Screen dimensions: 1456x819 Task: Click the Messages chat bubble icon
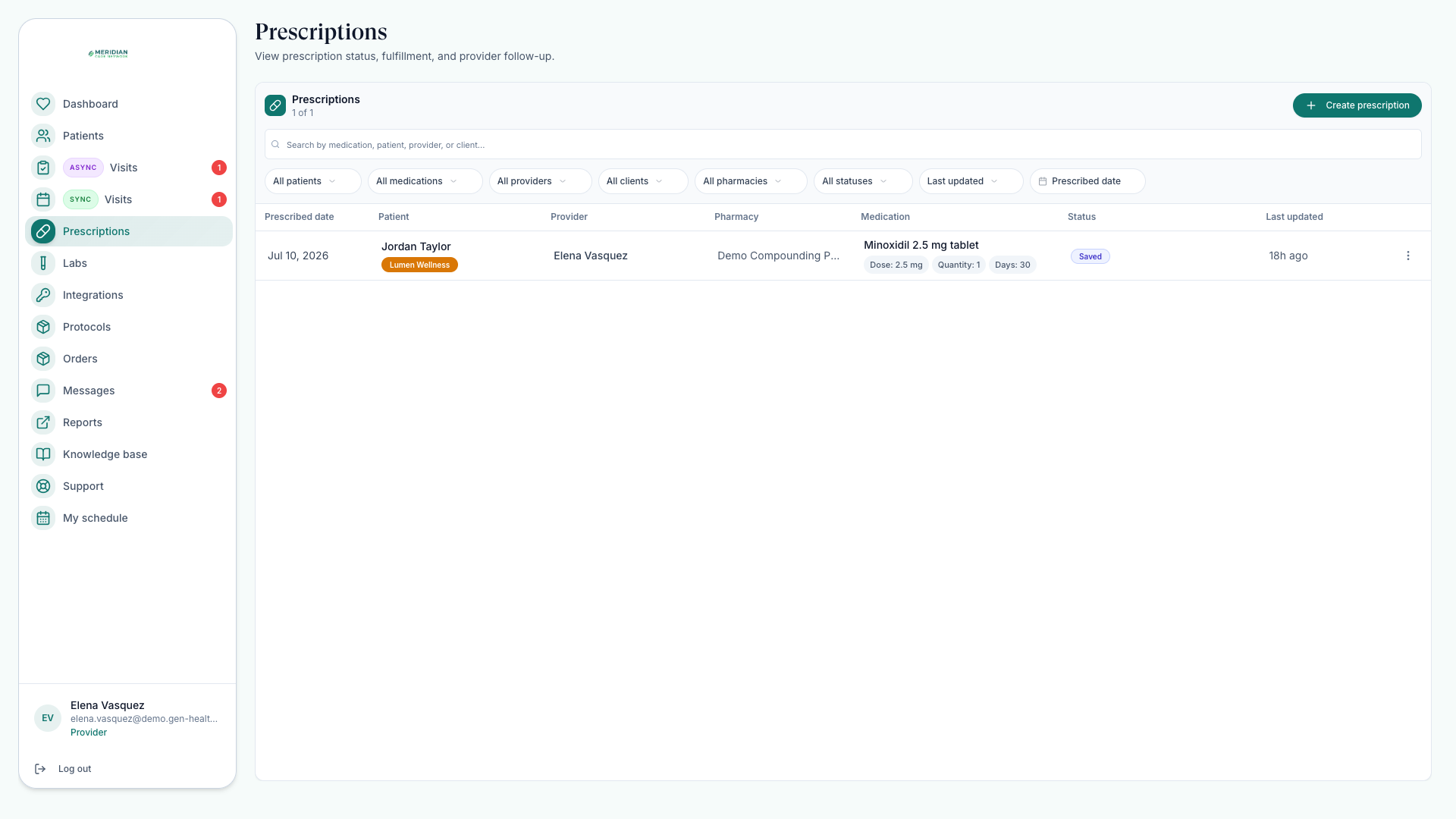point(43,391)
